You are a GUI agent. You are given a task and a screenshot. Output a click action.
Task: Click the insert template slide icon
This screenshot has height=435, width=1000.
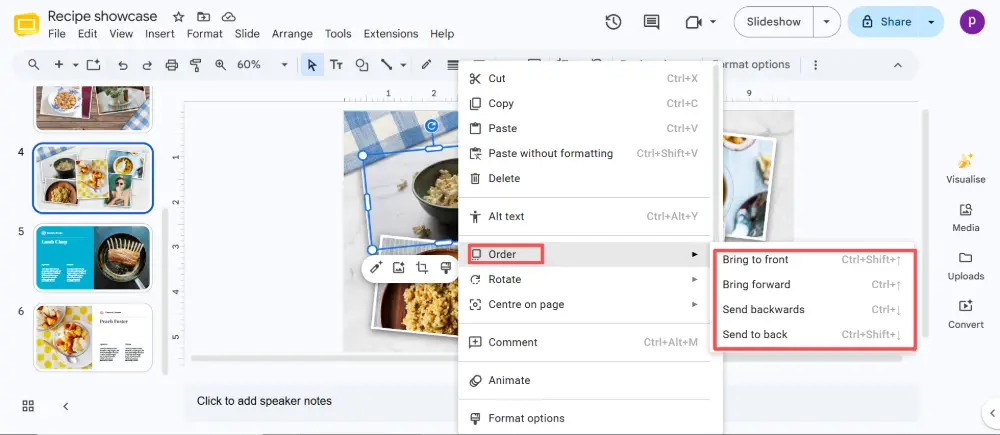pos(94,64)
